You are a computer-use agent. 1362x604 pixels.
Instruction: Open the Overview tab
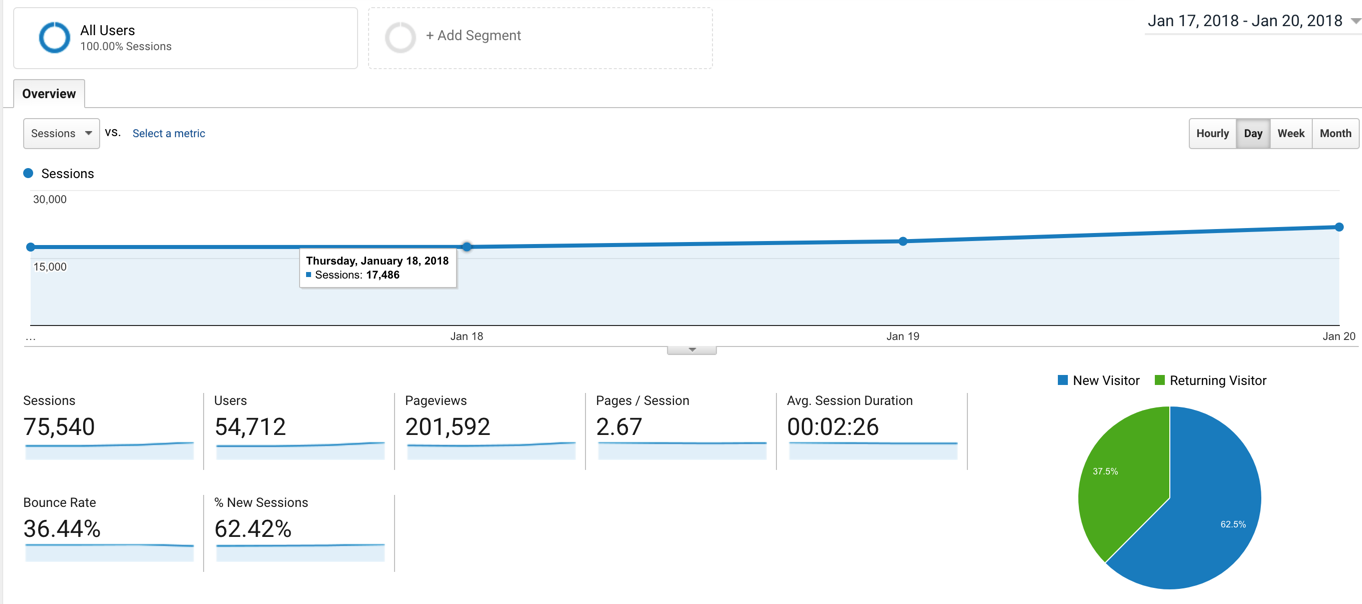pyautogui.click(x=49, y=94)
